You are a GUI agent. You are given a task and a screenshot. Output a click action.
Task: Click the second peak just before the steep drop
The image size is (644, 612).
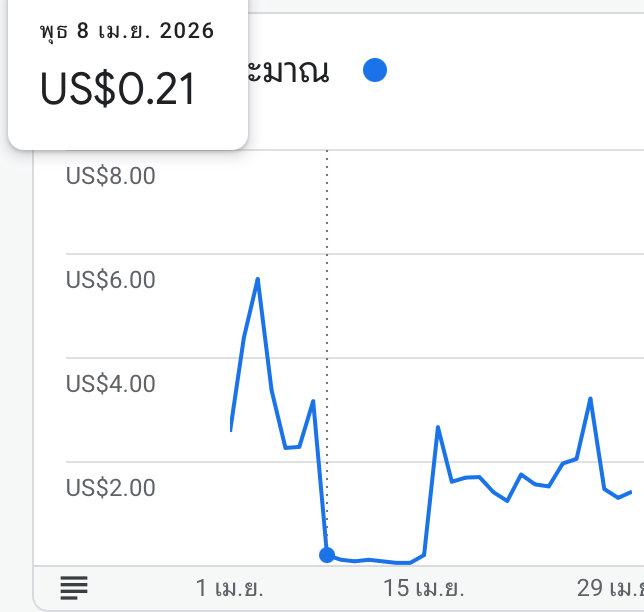(x=313, y=401)
